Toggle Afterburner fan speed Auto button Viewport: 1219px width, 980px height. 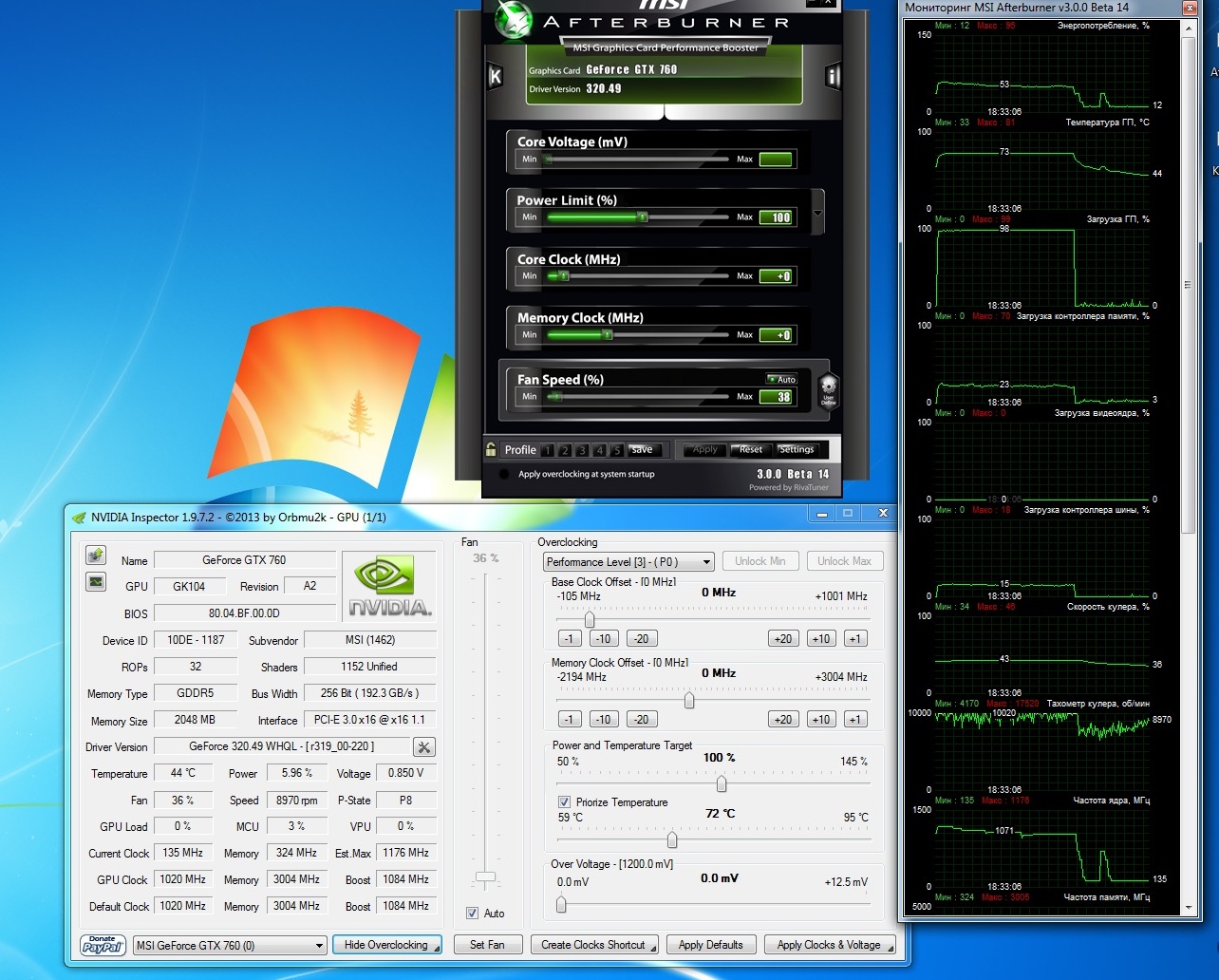coord(781,379)
